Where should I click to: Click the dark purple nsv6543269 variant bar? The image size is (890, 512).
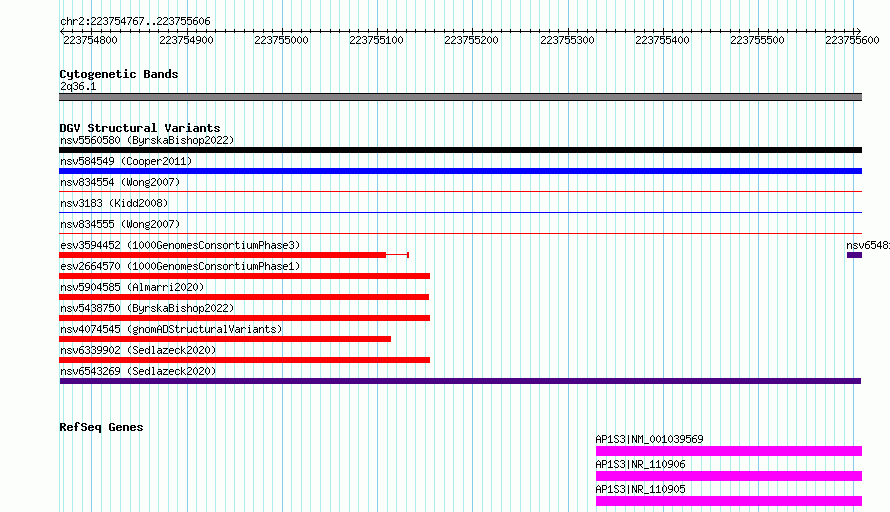tap(460, 381)
